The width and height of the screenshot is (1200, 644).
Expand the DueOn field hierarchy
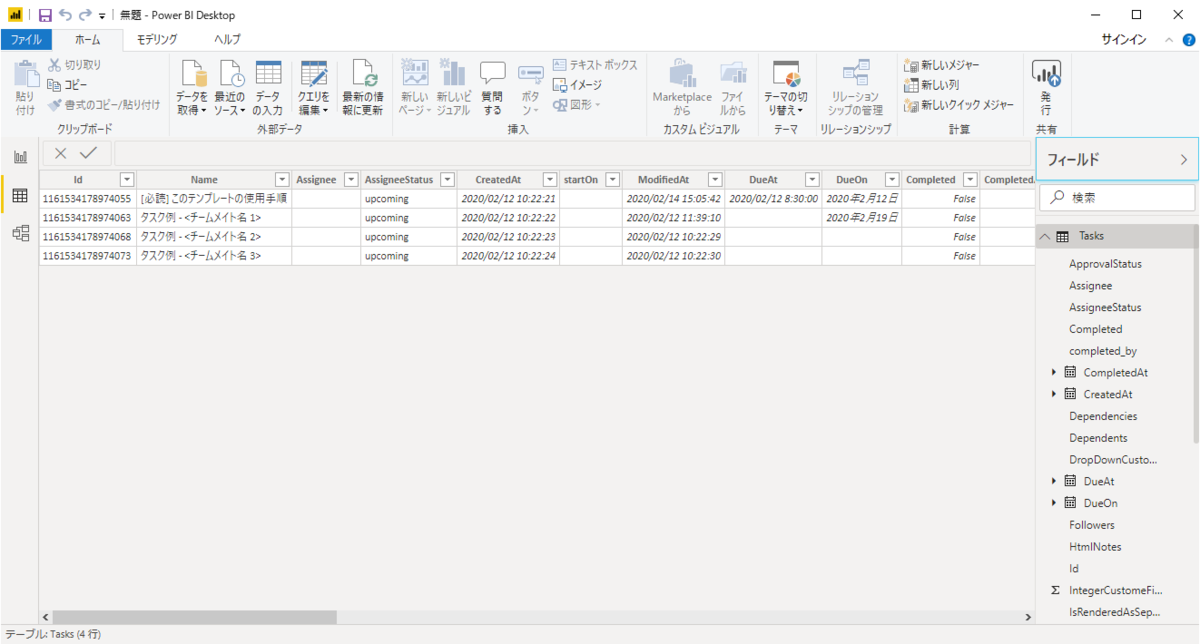click(1054, 503)
